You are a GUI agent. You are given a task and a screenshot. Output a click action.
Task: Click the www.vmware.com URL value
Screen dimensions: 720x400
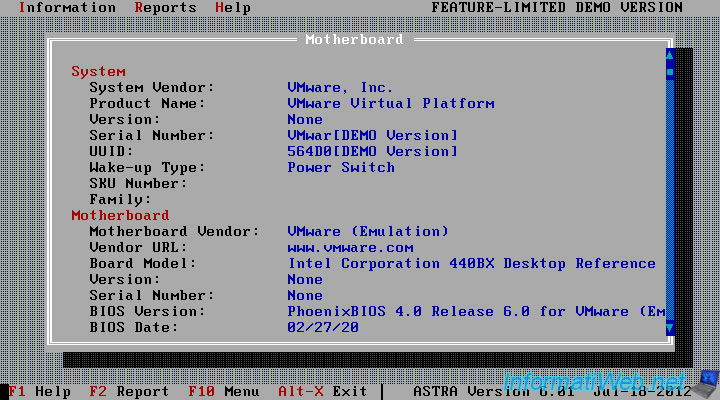tap(350, 248)
